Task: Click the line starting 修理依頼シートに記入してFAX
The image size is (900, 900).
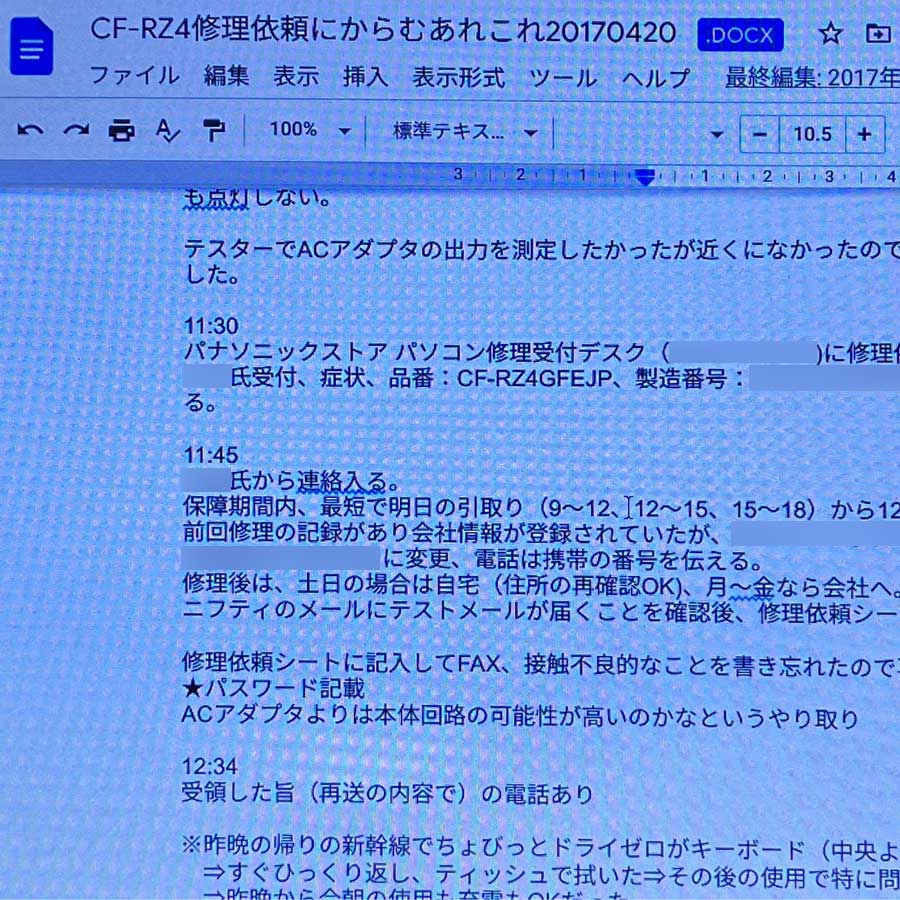Action: [x=541, y=664]
